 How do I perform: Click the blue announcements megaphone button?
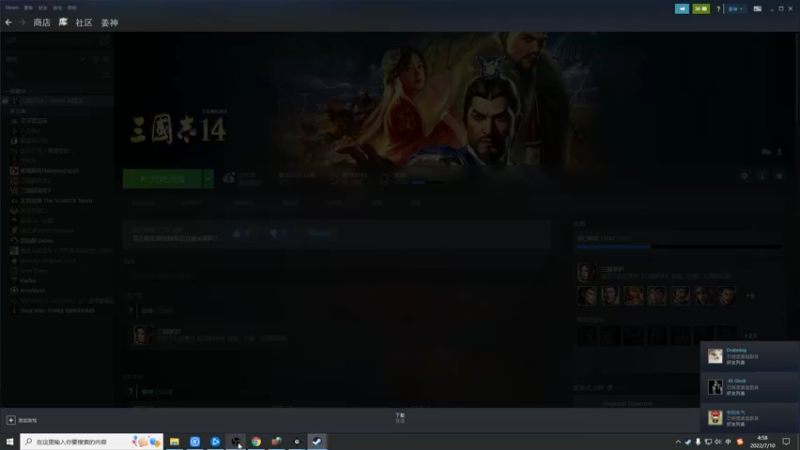[682, 9]
